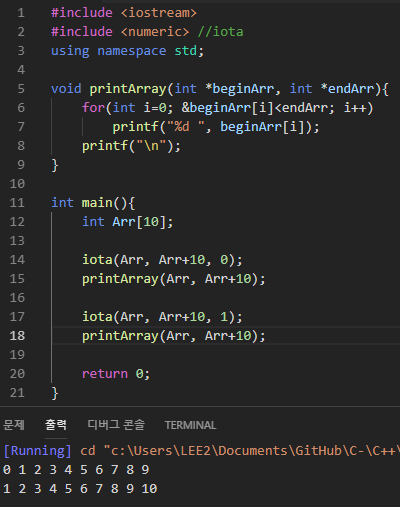Select the 출력 output tab
The height and width of the screenshot is (507, 400).
pyautogui.click(x=56, y=425)
